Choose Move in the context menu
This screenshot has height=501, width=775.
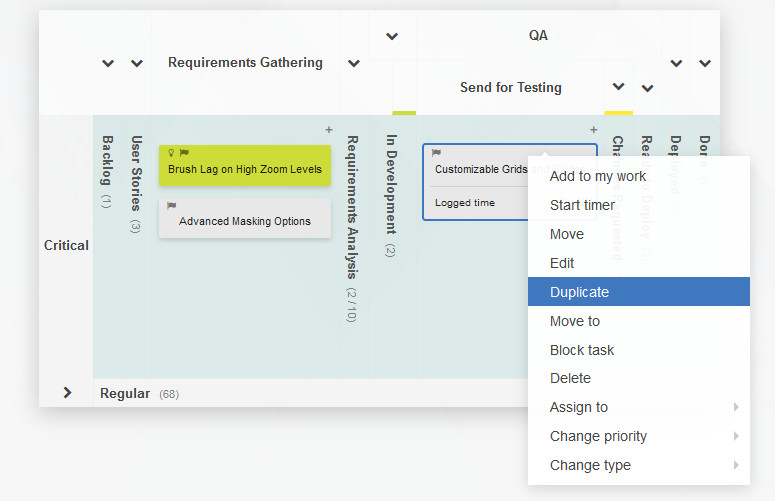tap(639, 234)
